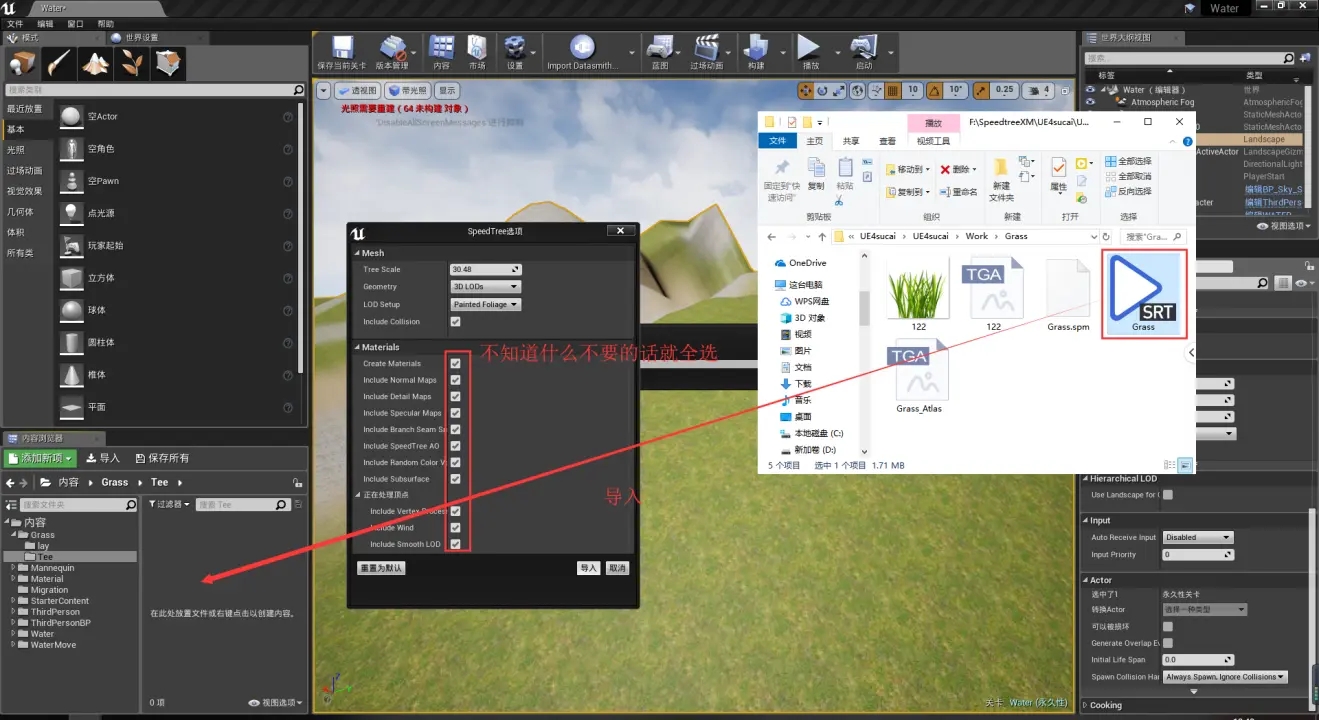Click Rename (重命名) in Explorer ribbon
Viewport: 1319px width, 720px height.
click(958, 192)
